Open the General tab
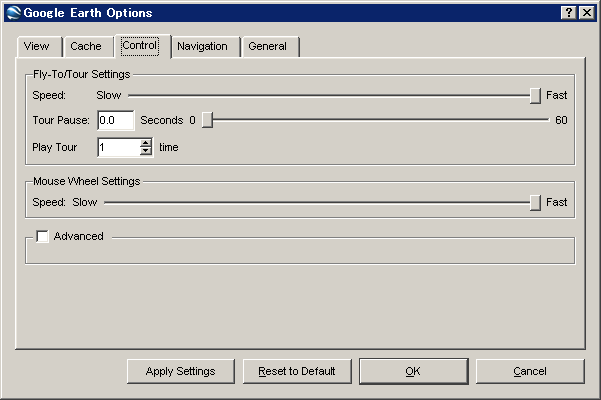This screenshot has width=601, height=400. point(267,46)
